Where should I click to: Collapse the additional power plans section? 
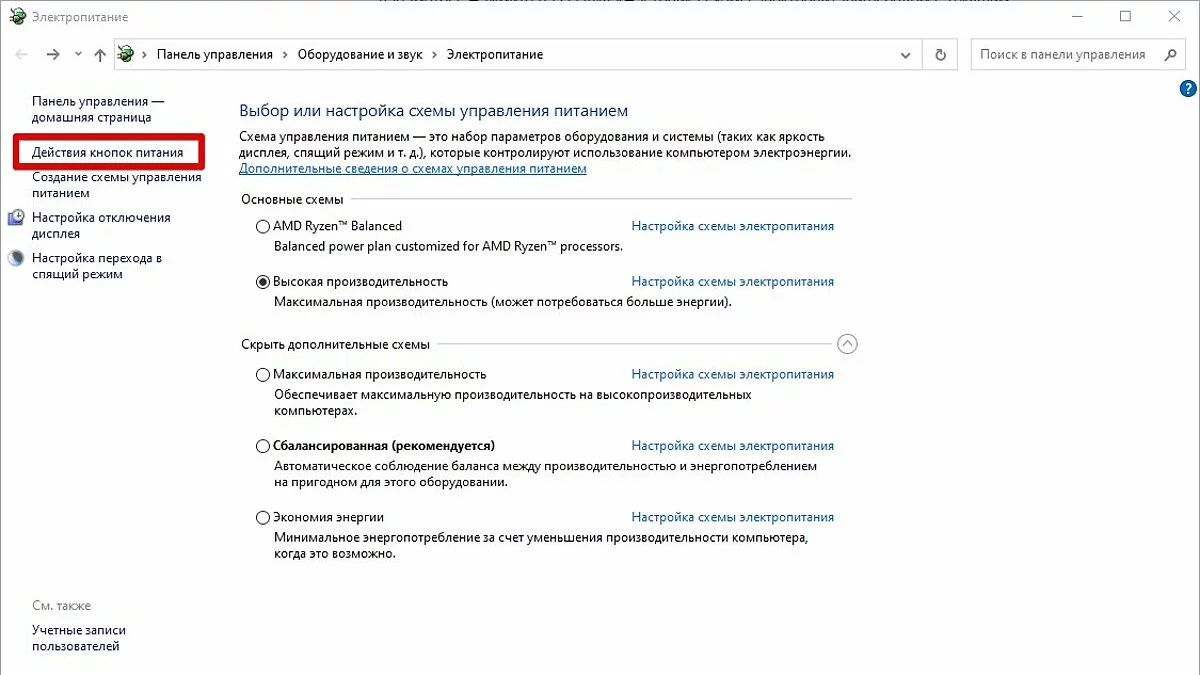[847, 344]
